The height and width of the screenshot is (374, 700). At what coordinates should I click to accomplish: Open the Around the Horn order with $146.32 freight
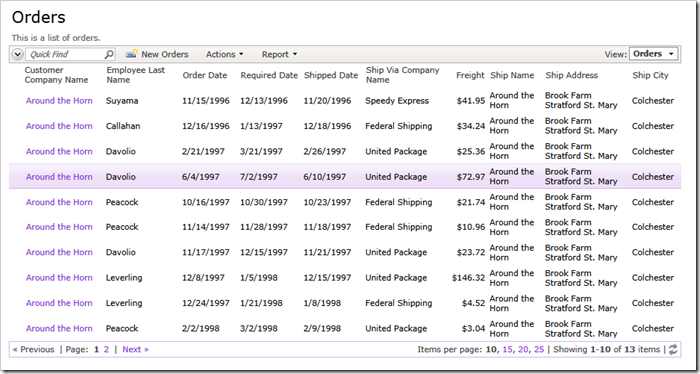coord(59,278)
